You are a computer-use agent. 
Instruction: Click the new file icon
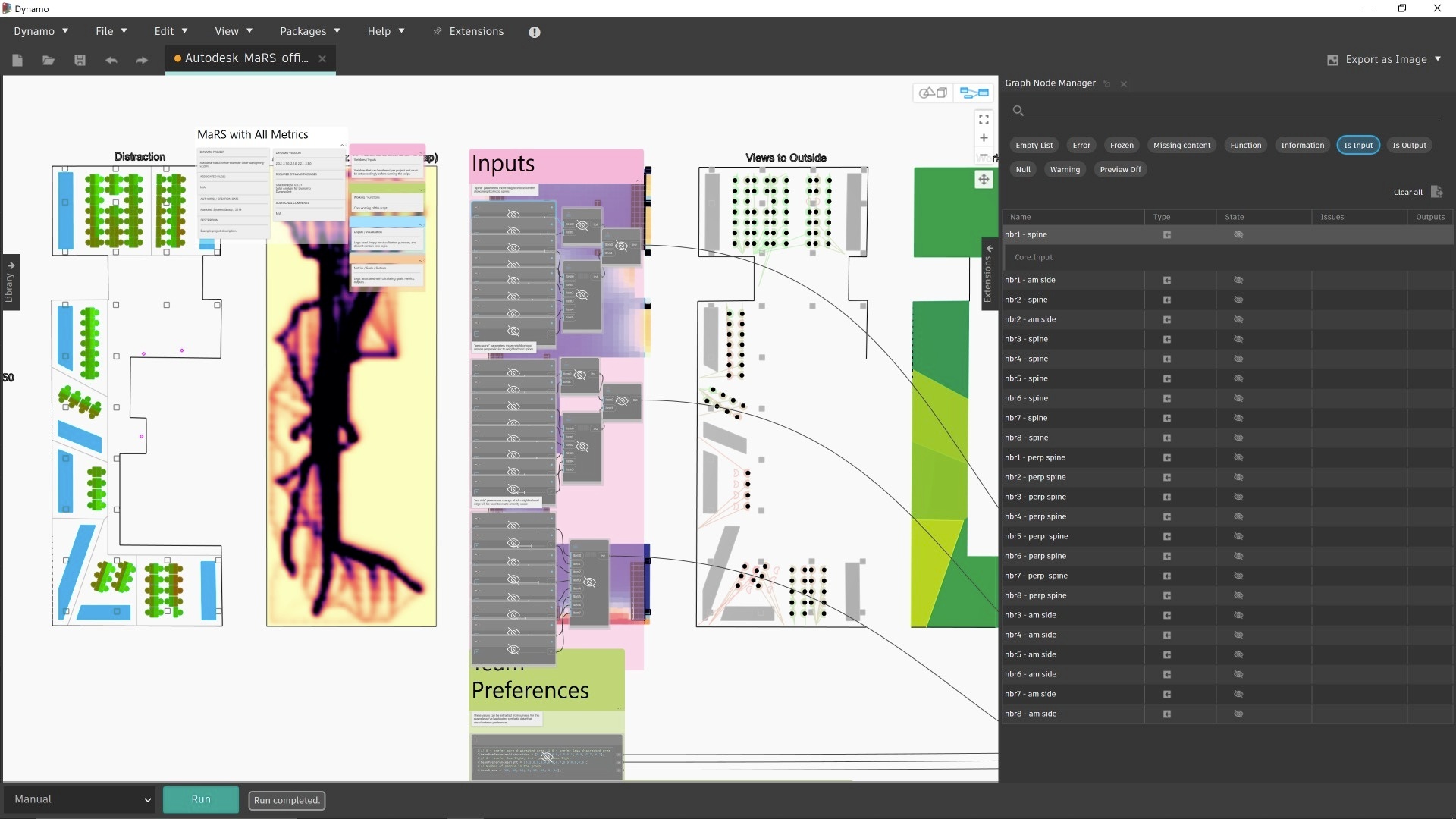pyautogui.click(x=17, y=60)
